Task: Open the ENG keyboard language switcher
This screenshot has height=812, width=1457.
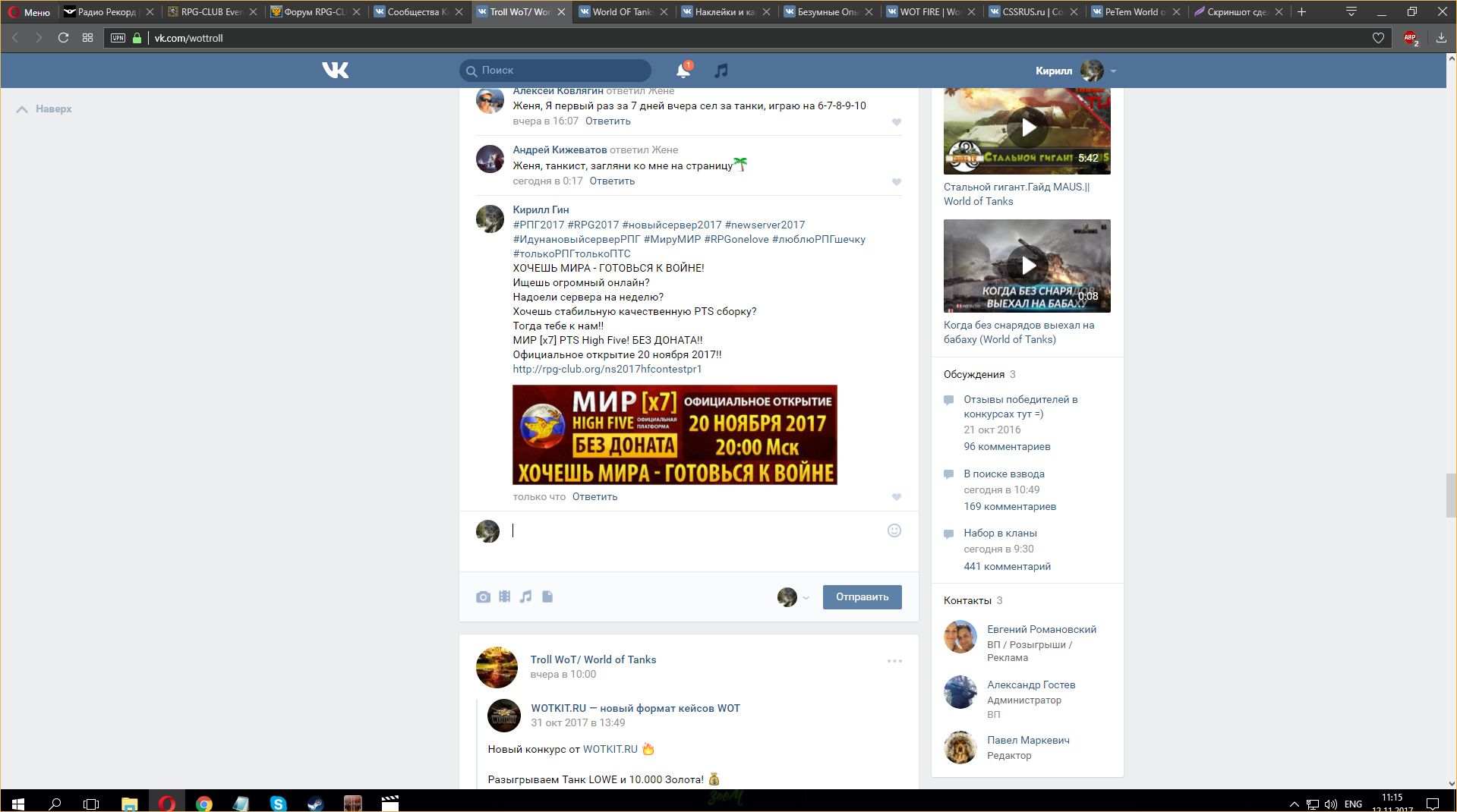Action: coord(1352,804)
